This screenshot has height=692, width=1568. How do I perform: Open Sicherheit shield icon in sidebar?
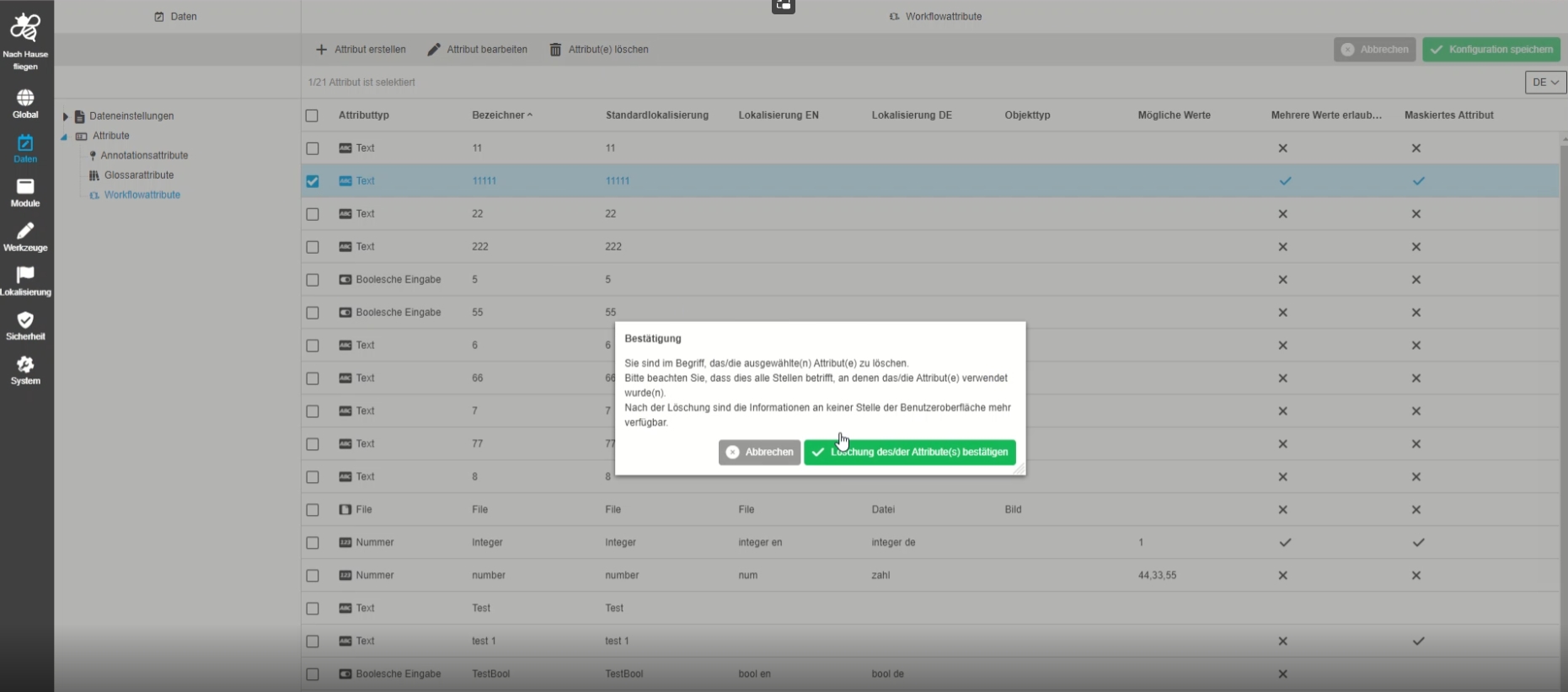(25, 325)
